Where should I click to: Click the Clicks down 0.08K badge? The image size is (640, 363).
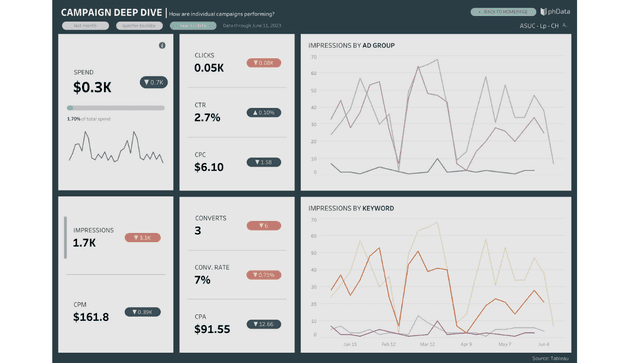264,62
